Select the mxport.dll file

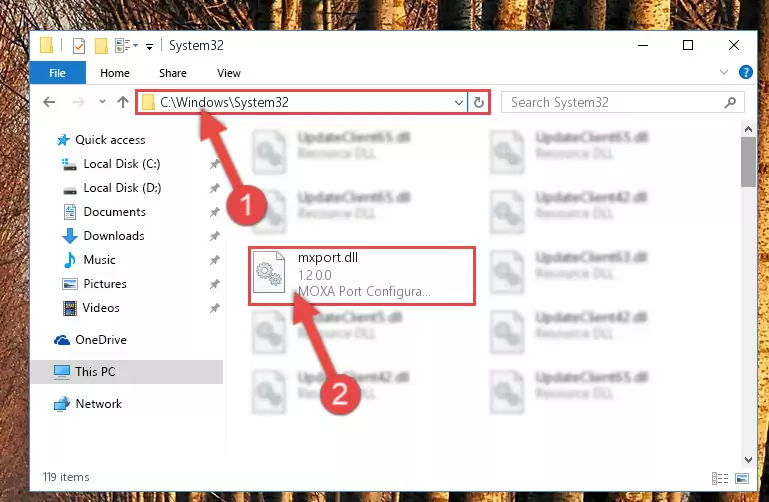click(x=362, y=276)
